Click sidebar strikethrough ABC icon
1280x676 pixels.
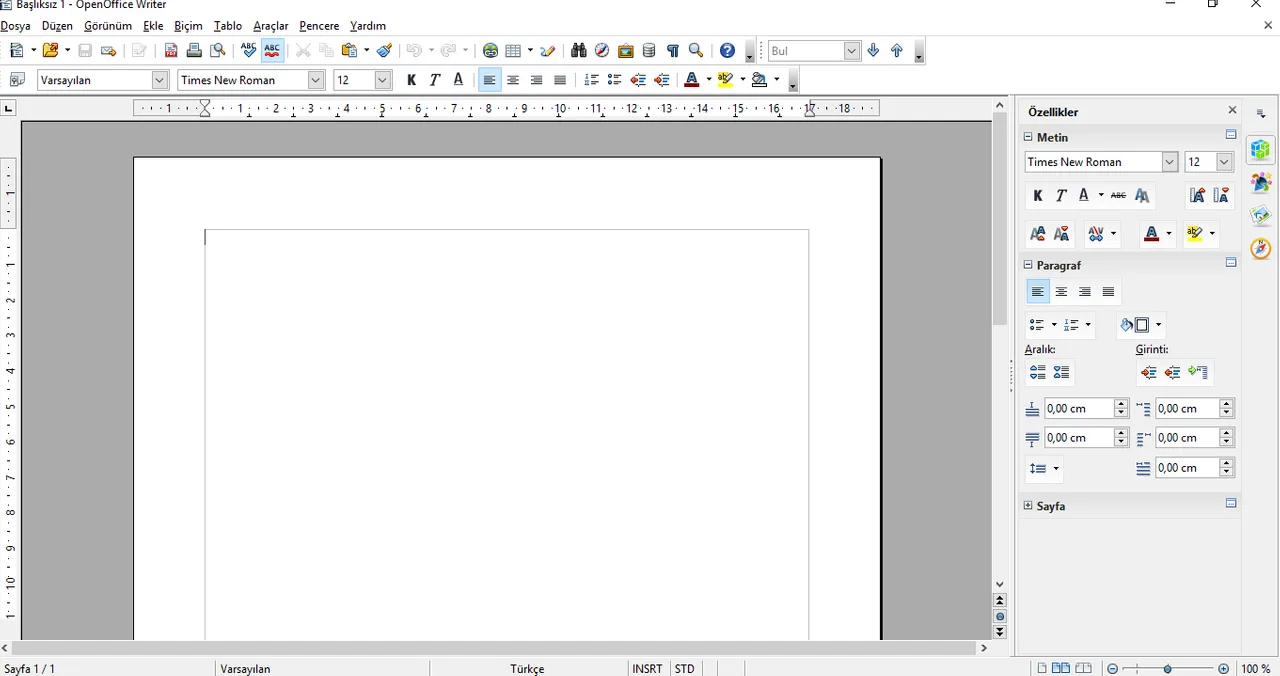click(1118, 196)
